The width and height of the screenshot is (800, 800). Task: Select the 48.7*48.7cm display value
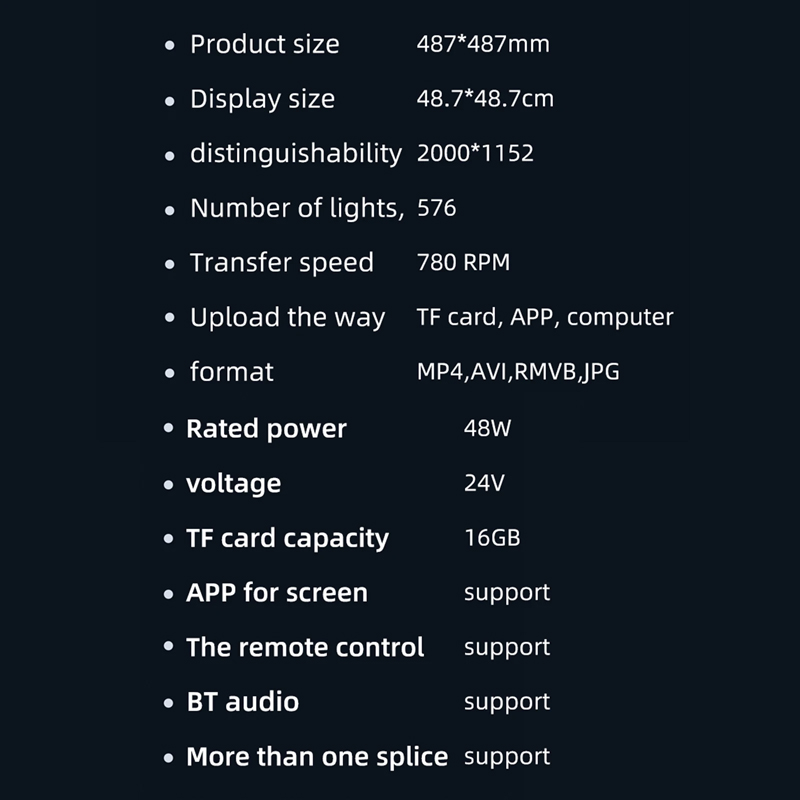[x=485, y=98]
